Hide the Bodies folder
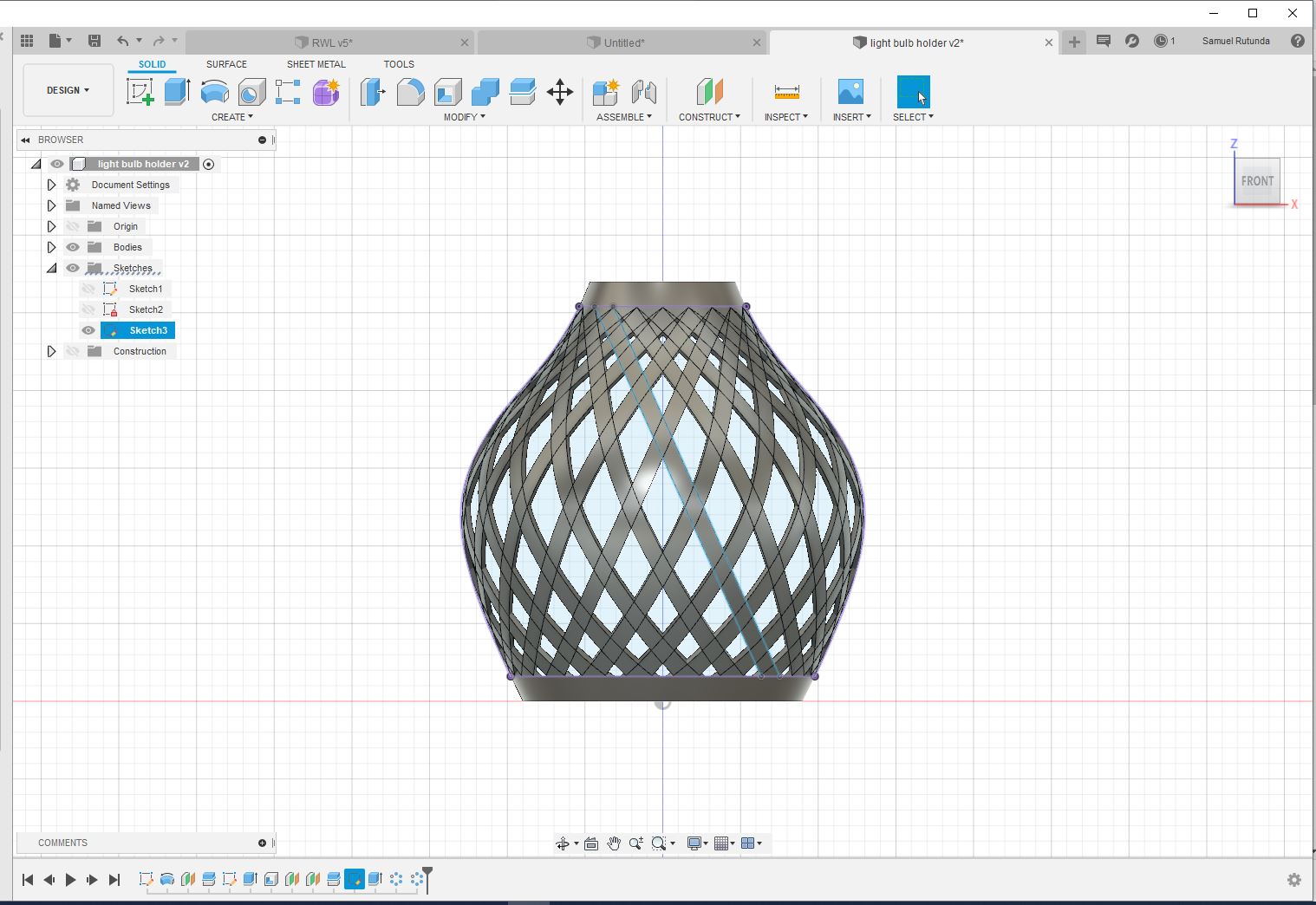The image size is (1316, 905). pos(73,247)
